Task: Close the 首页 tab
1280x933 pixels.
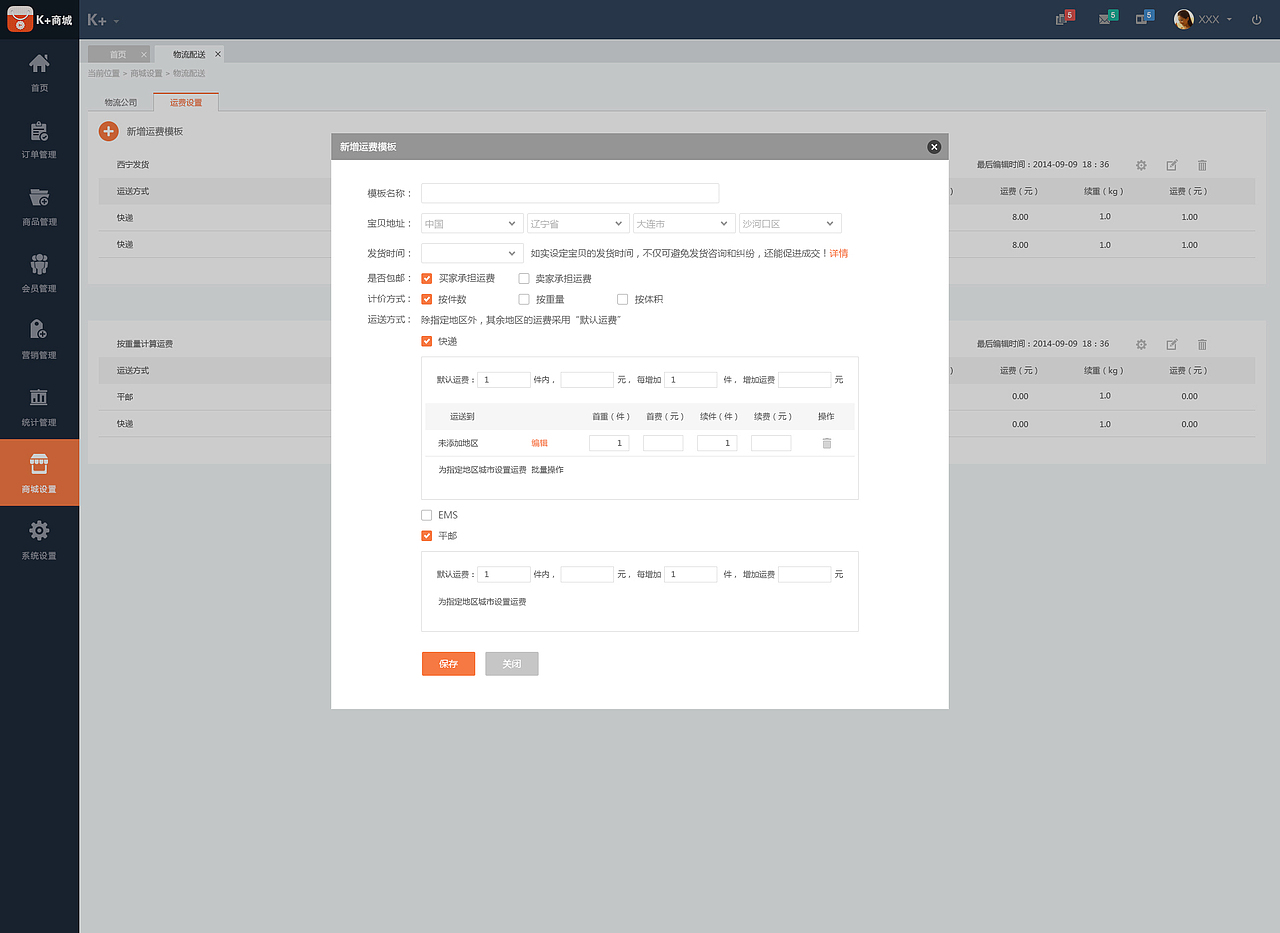Action: pyautogui.click(x=143, y=54)
